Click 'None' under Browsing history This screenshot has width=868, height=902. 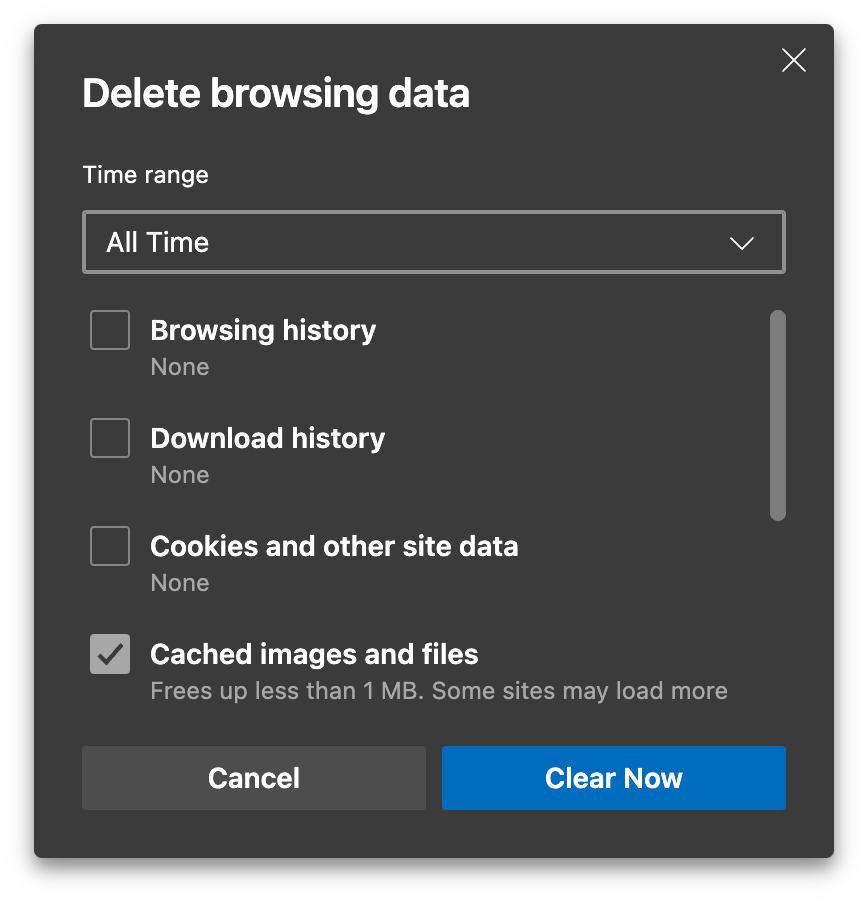(x=180, y=367)
